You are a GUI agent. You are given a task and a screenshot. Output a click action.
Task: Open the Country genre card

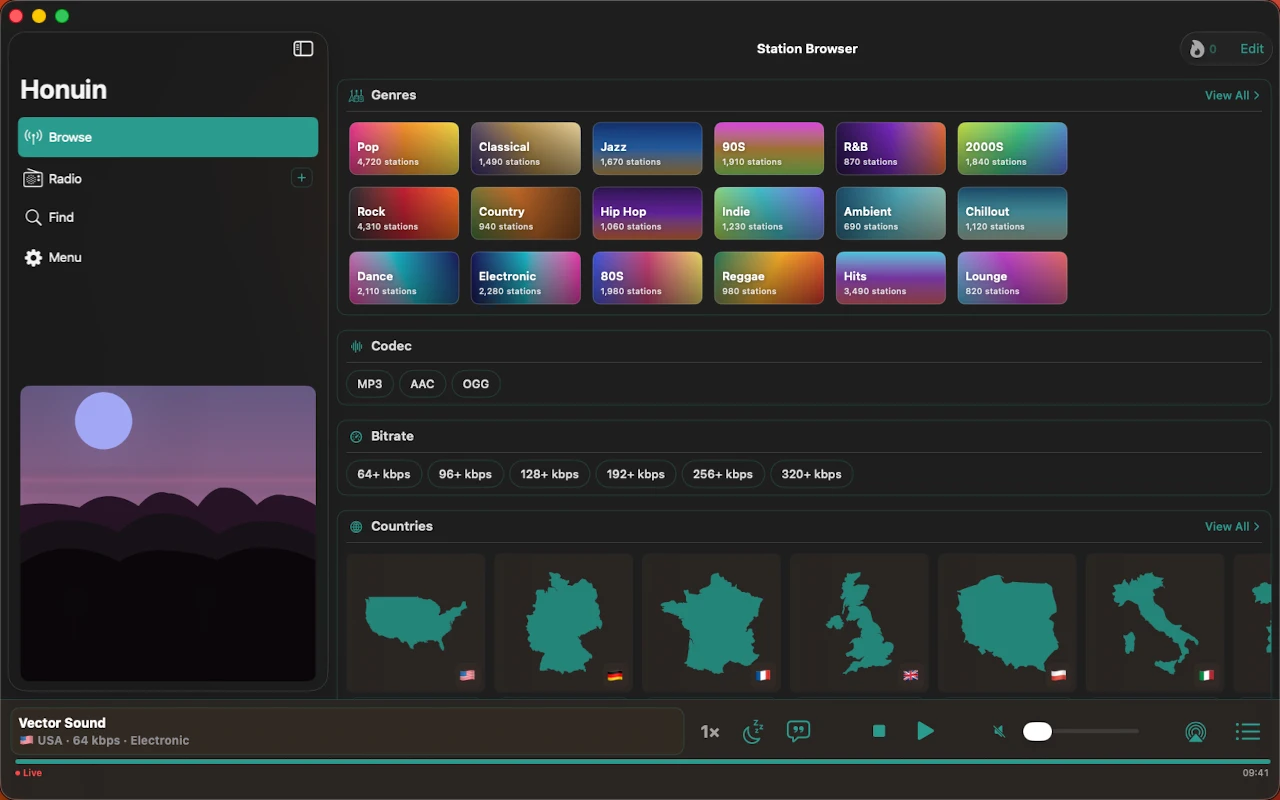pos(526,213)
